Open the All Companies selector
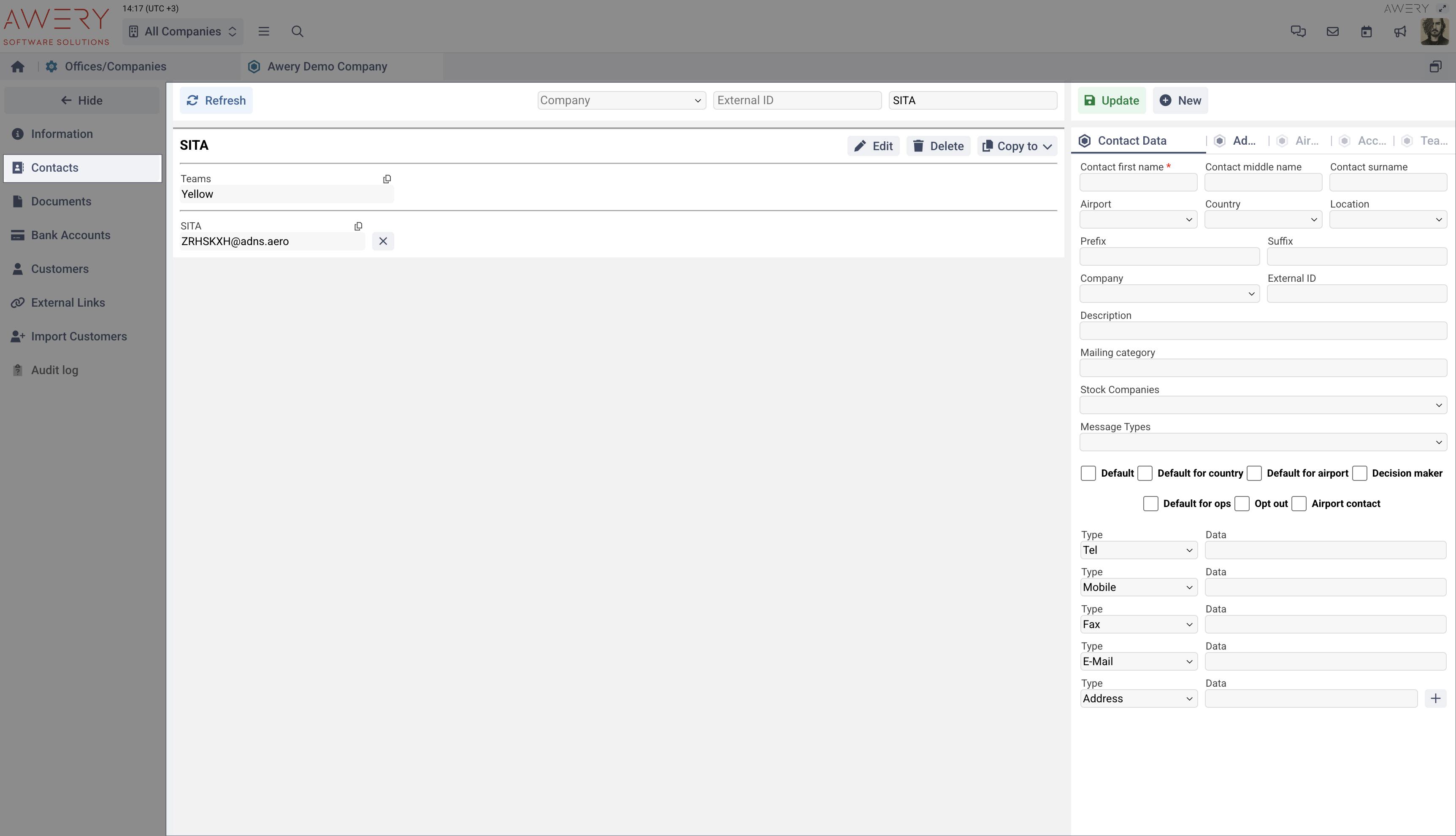The image size is (1456, 836). [x=183, y=32]
